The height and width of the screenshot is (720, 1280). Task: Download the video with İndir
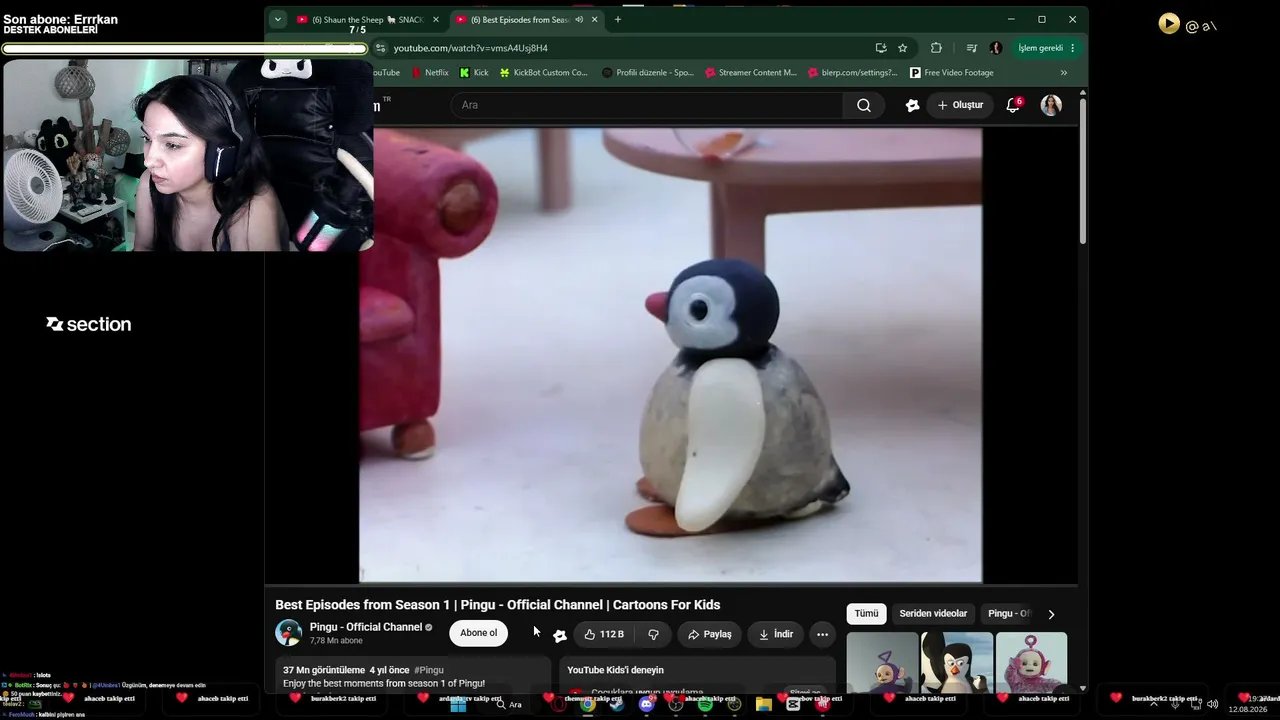(776, 634)
